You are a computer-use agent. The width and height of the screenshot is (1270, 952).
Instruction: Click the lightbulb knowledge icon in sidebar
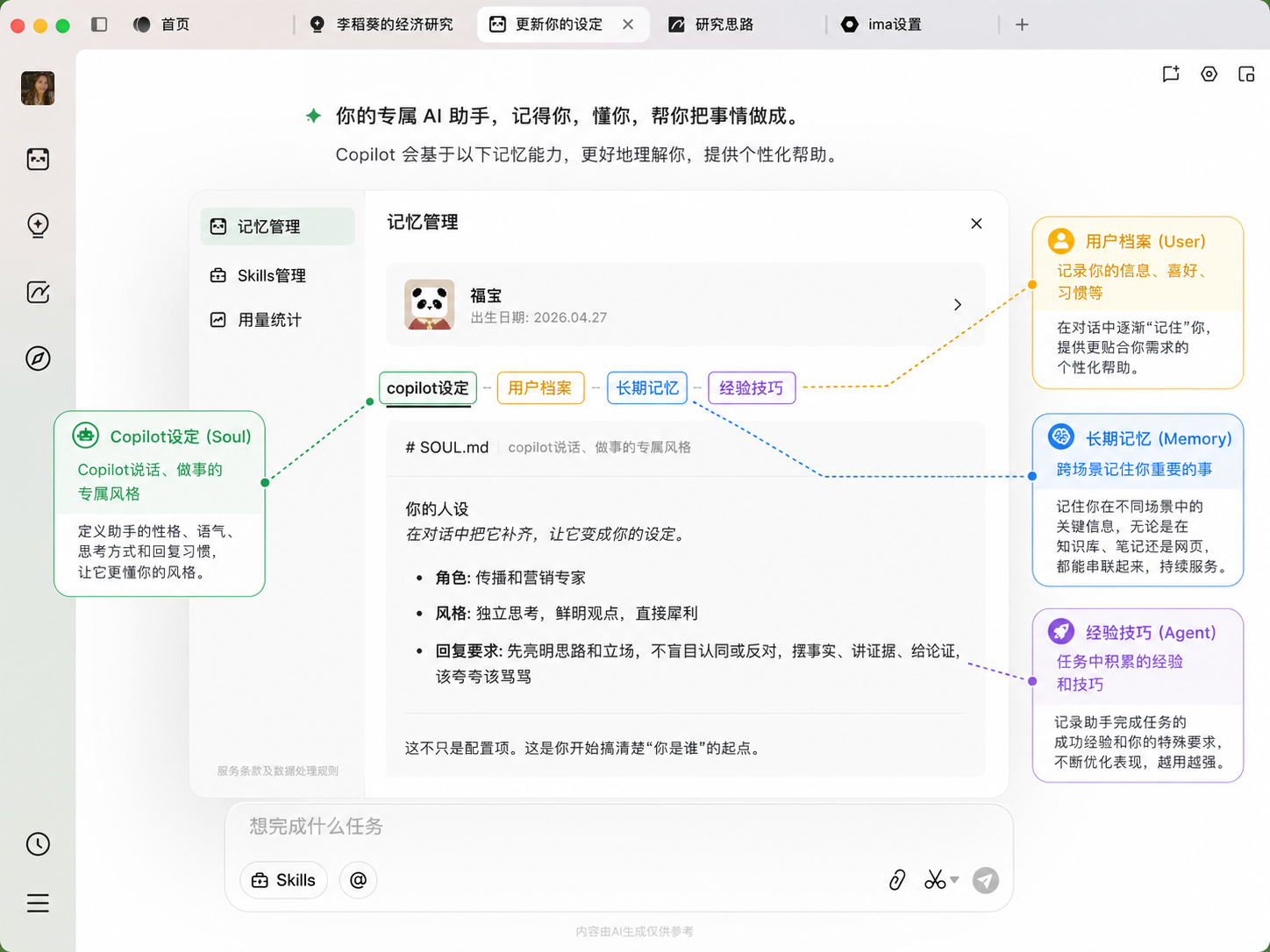point(37,225)
